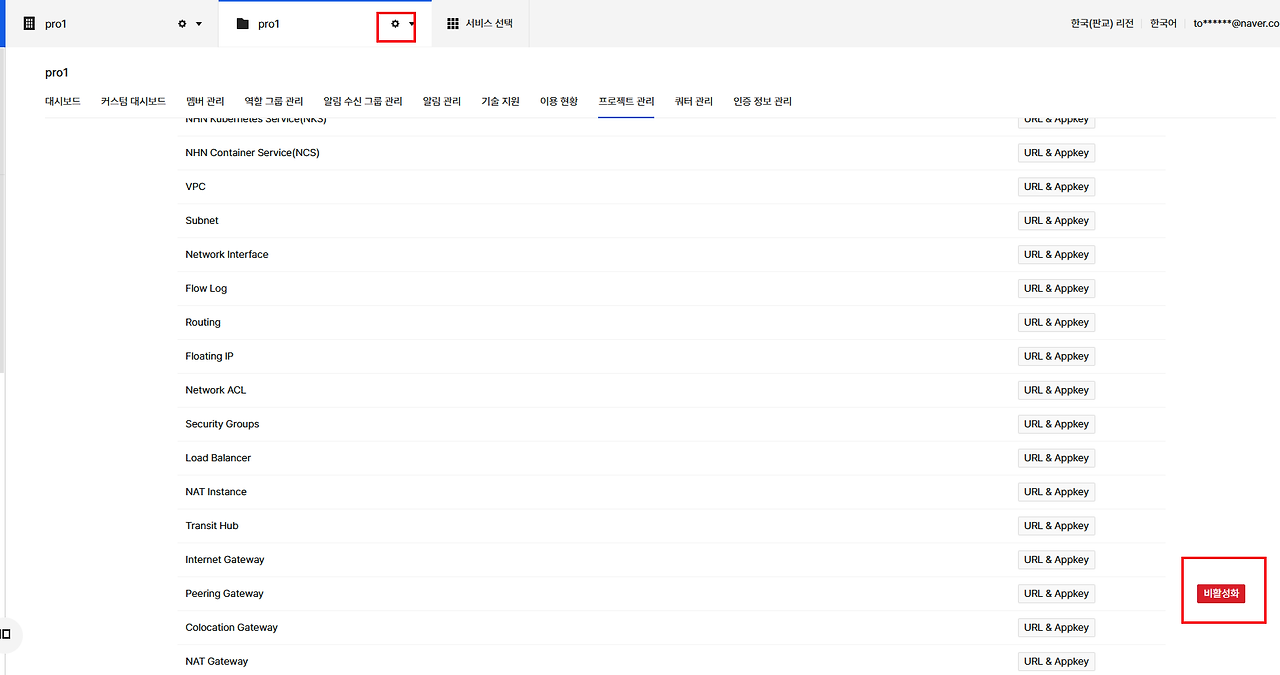
Task: Toggle the sidebar panel icon at the bottom left
Action: click(6, 634)
